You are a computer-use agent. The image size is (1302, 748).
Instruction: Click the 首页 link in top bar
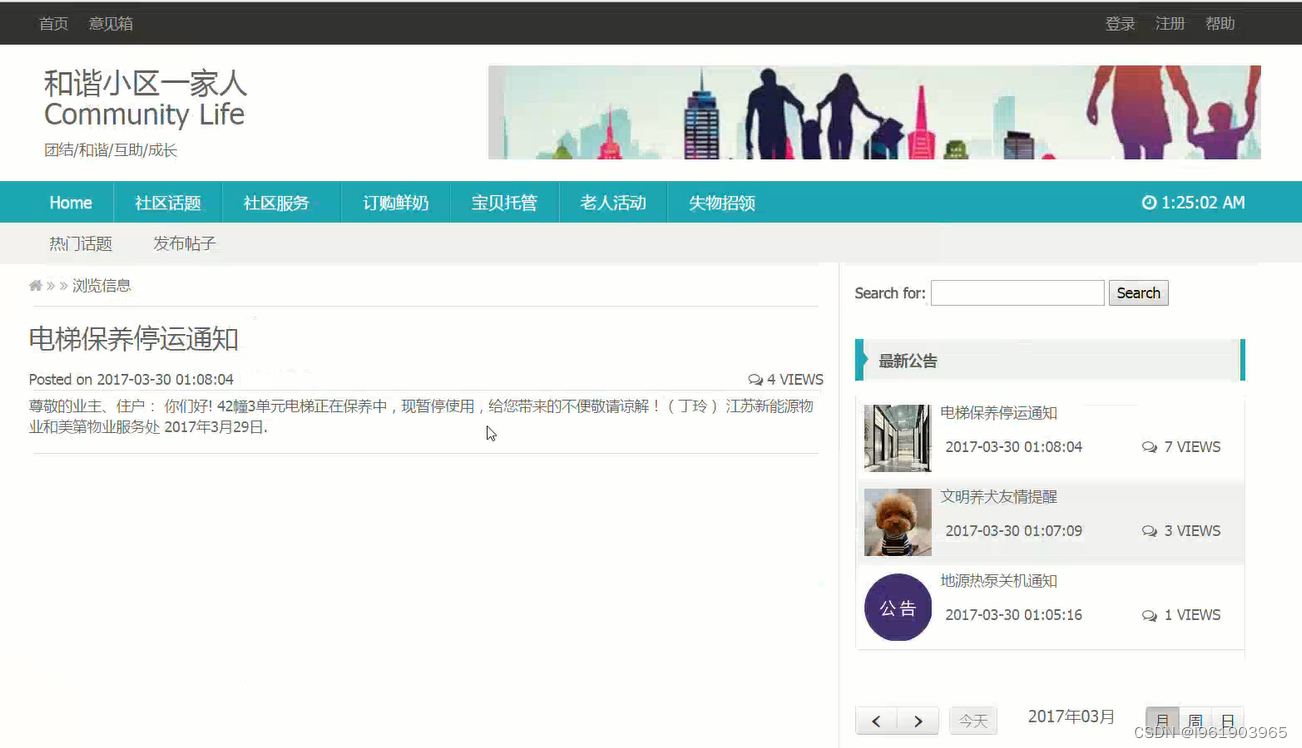pos(54,24)
